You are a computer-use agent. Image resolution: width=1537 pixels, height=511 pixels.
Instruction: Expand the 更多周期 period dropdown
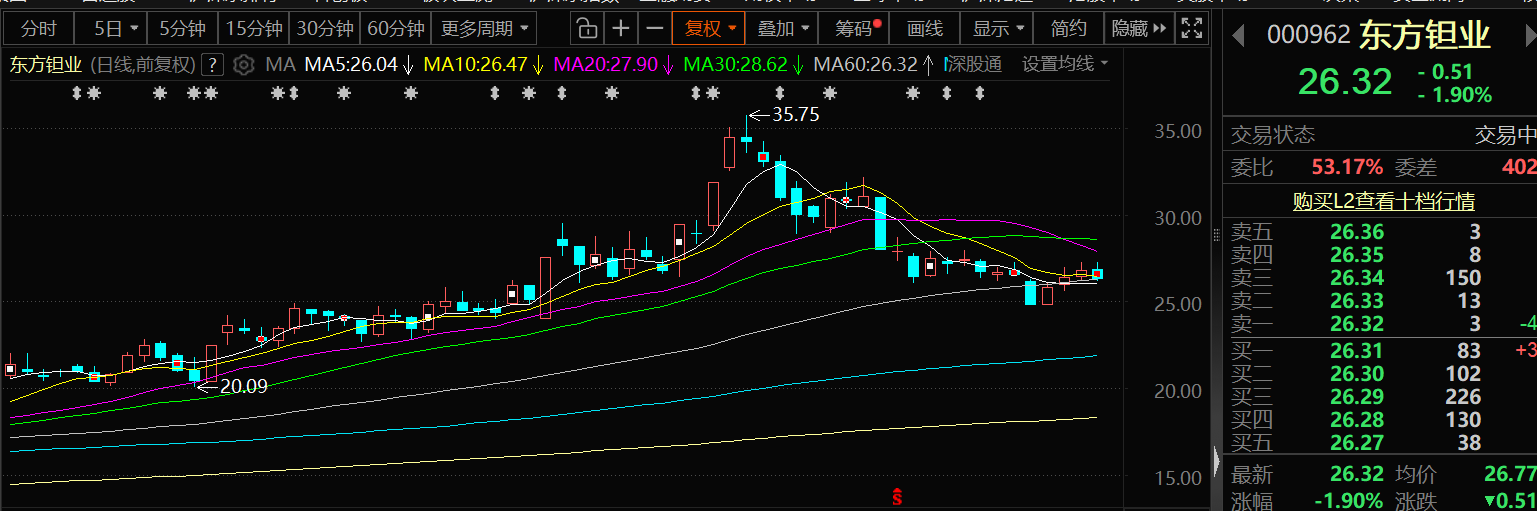487,28
